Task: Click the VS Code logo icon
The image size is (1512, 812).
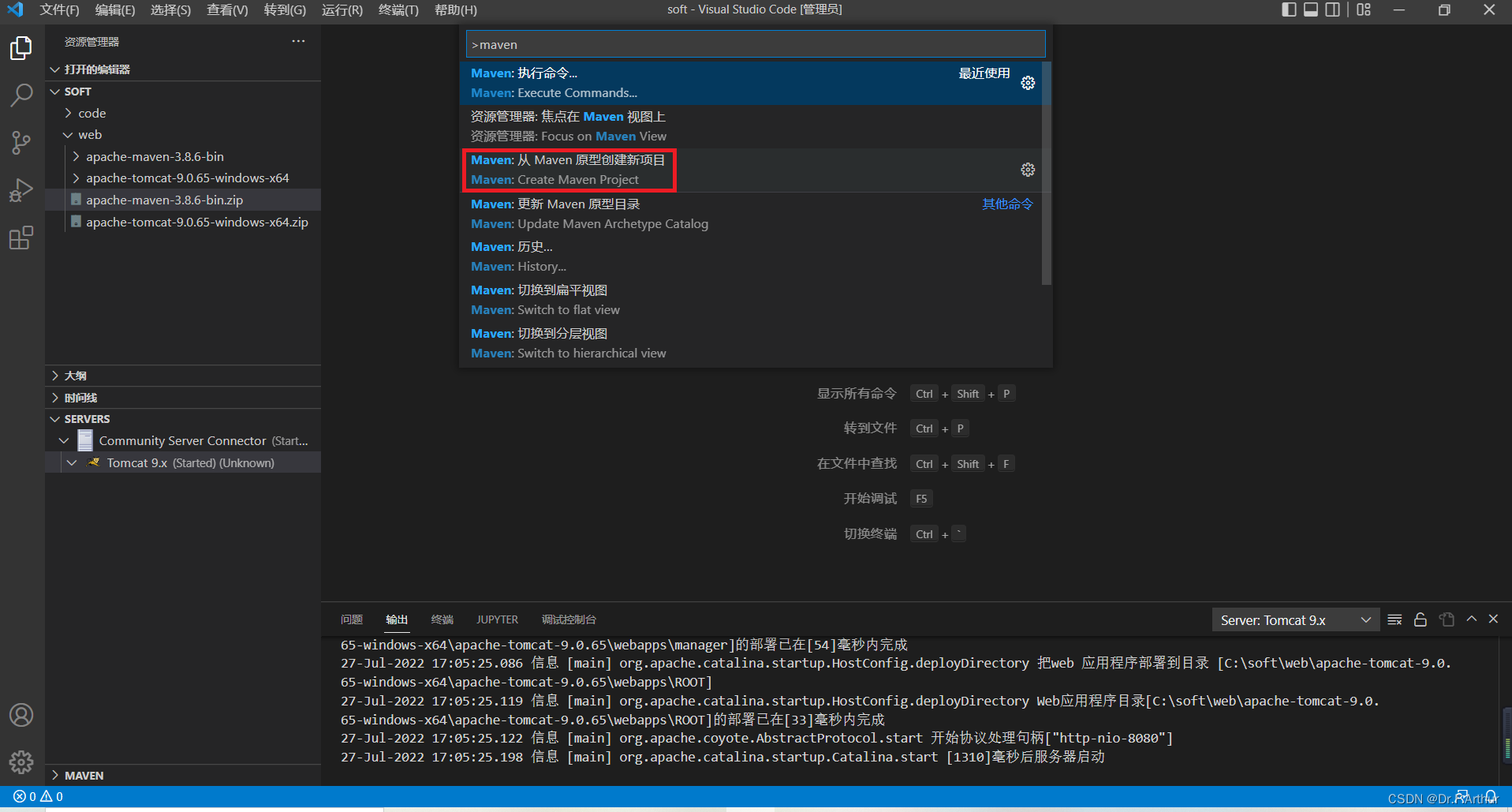Action: point(15,9)
